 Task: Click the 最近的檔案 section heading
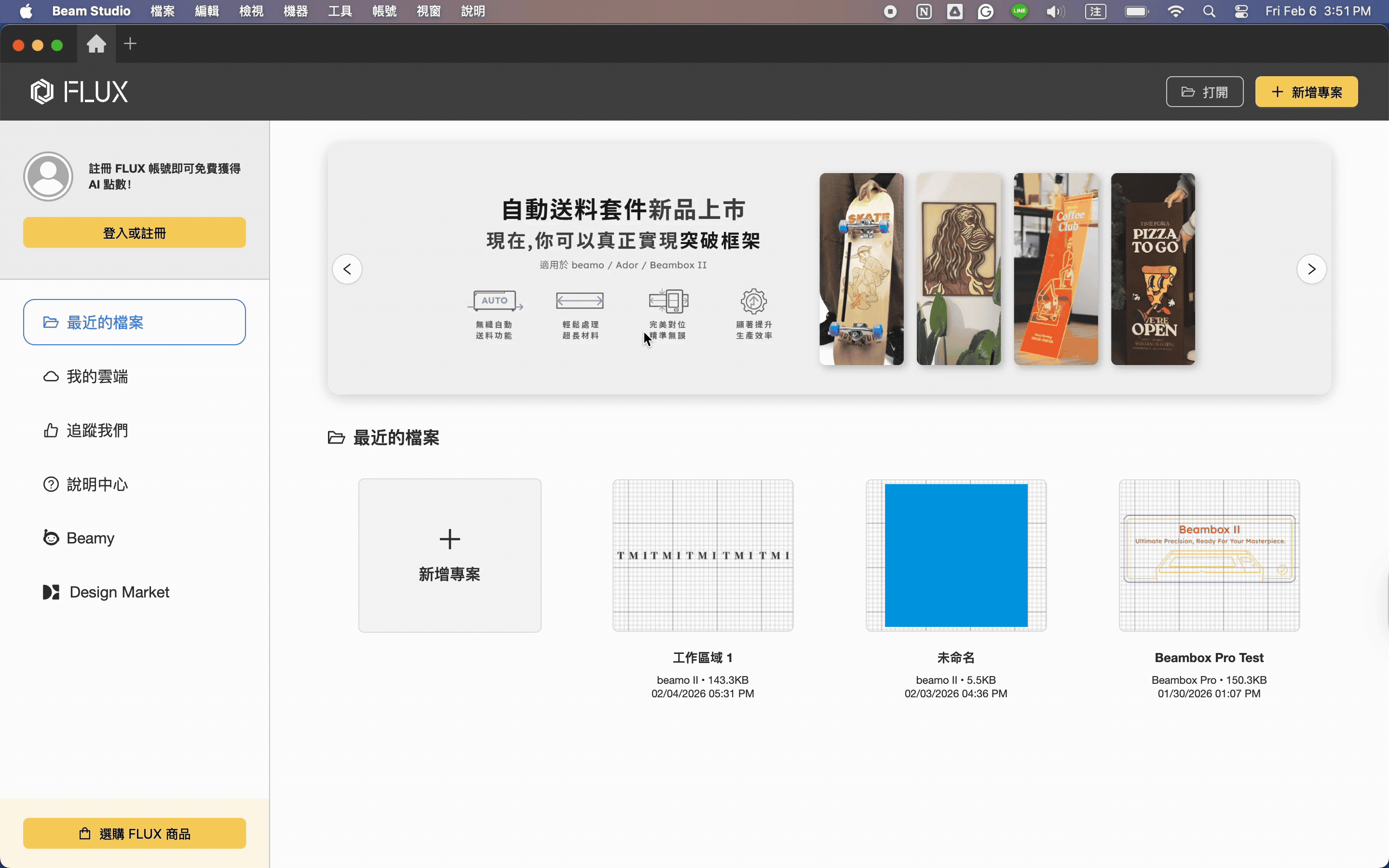click(396, 437)
